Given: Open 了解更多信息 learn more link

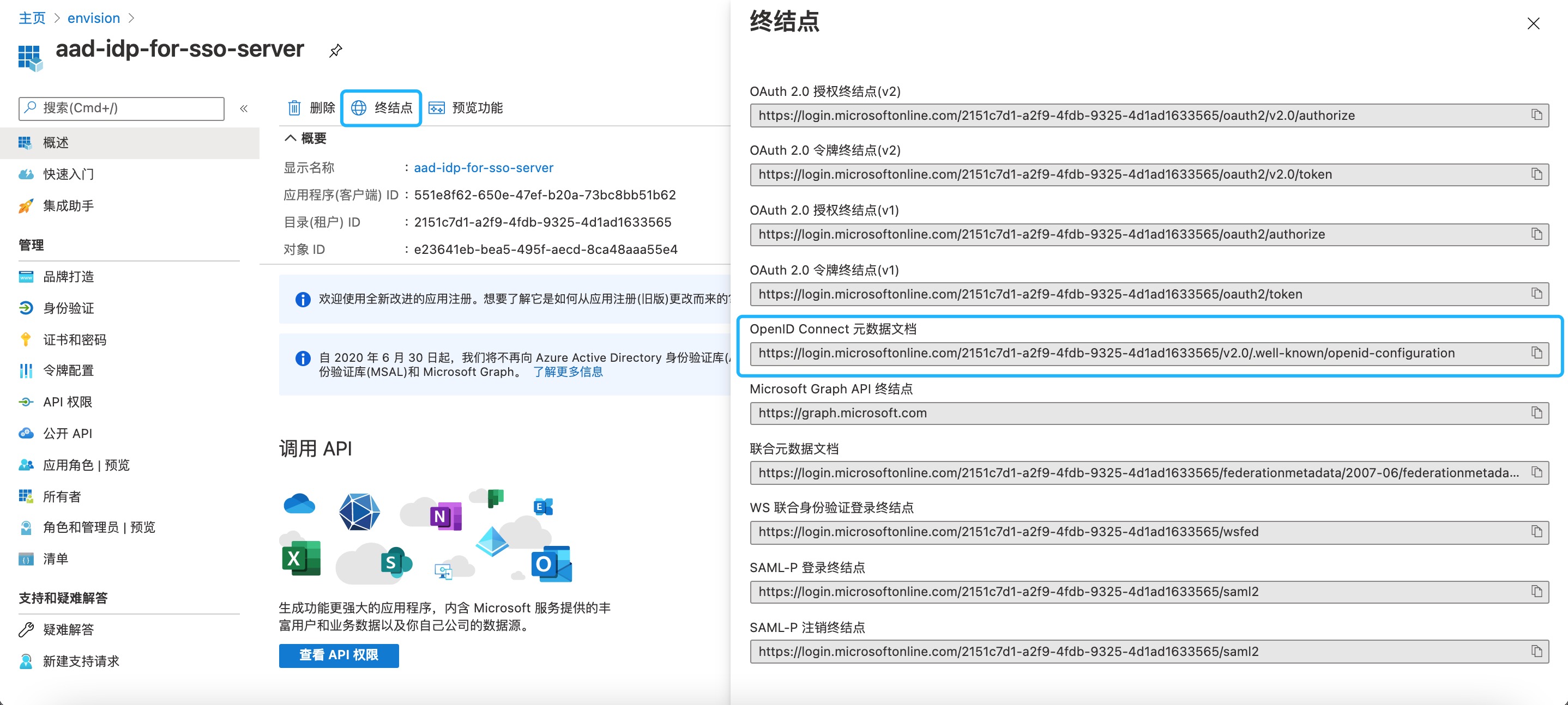Looking at the screenshot, I should [568, 372].
